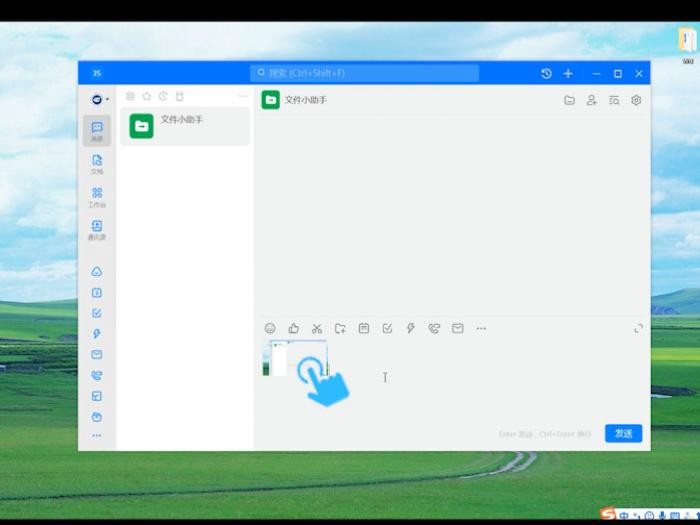The height and width of the screenshot is (525, 700).
Task: Switch to the 工作台 workbench tab
Action: pyautogui.click(x=97, y=197)
